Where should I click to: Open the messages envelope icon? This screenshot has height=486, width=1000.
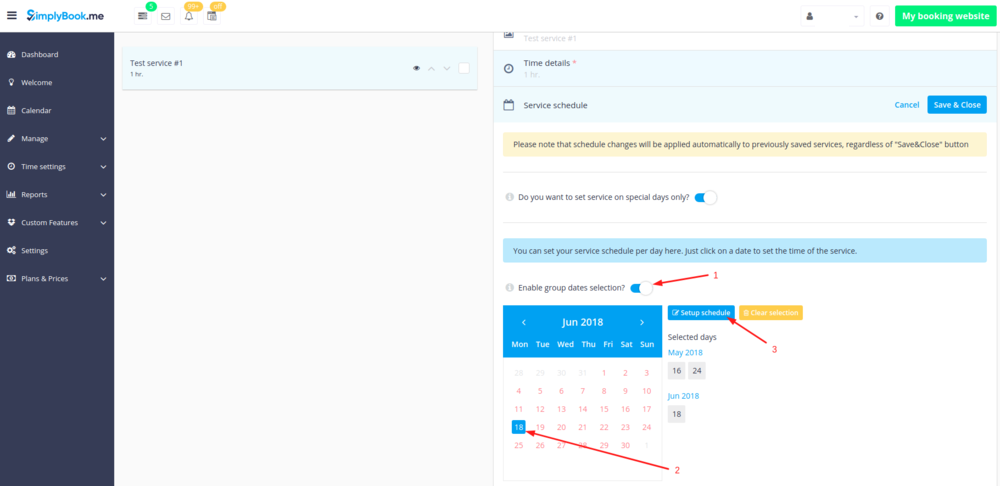point(165,17)
